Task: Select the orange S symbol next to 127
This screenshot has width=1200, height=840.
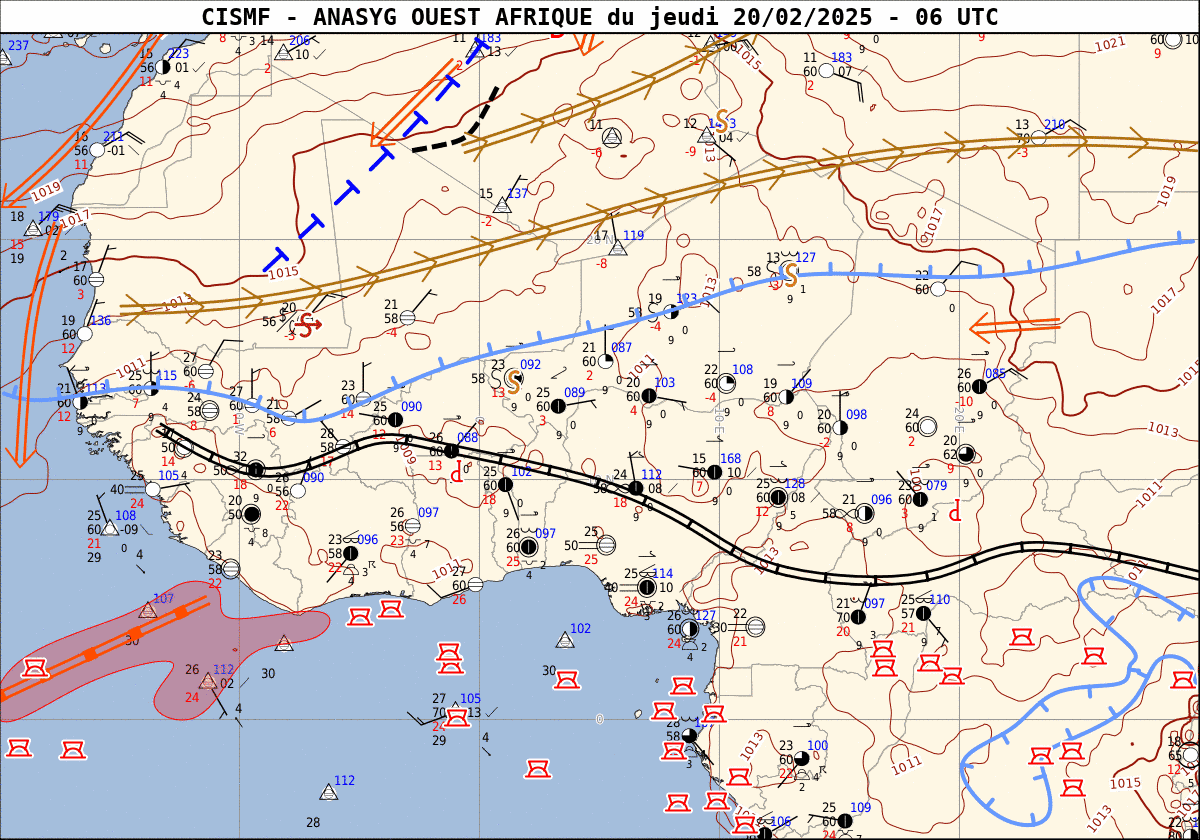Action: click(x=789, y=272)
